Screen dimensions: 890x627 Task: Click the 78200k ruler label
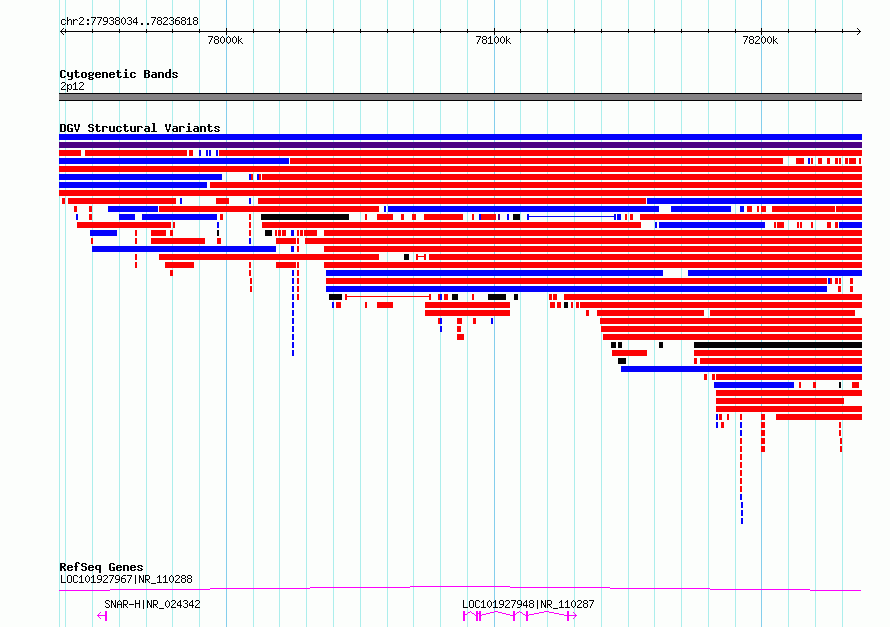tap(760, 40)
